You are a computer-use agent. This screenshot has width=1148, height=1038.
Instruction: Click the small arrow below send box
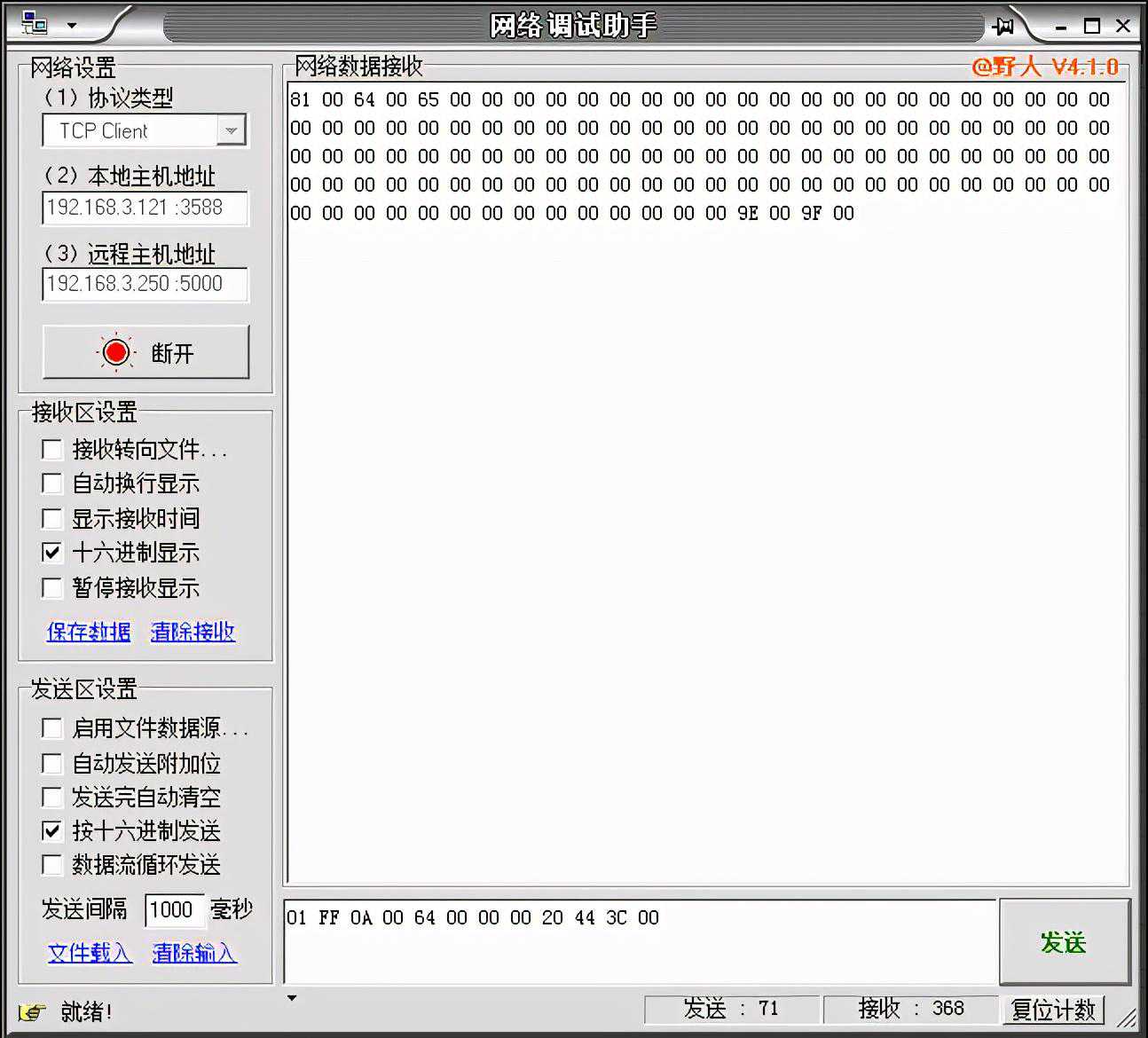292,998
